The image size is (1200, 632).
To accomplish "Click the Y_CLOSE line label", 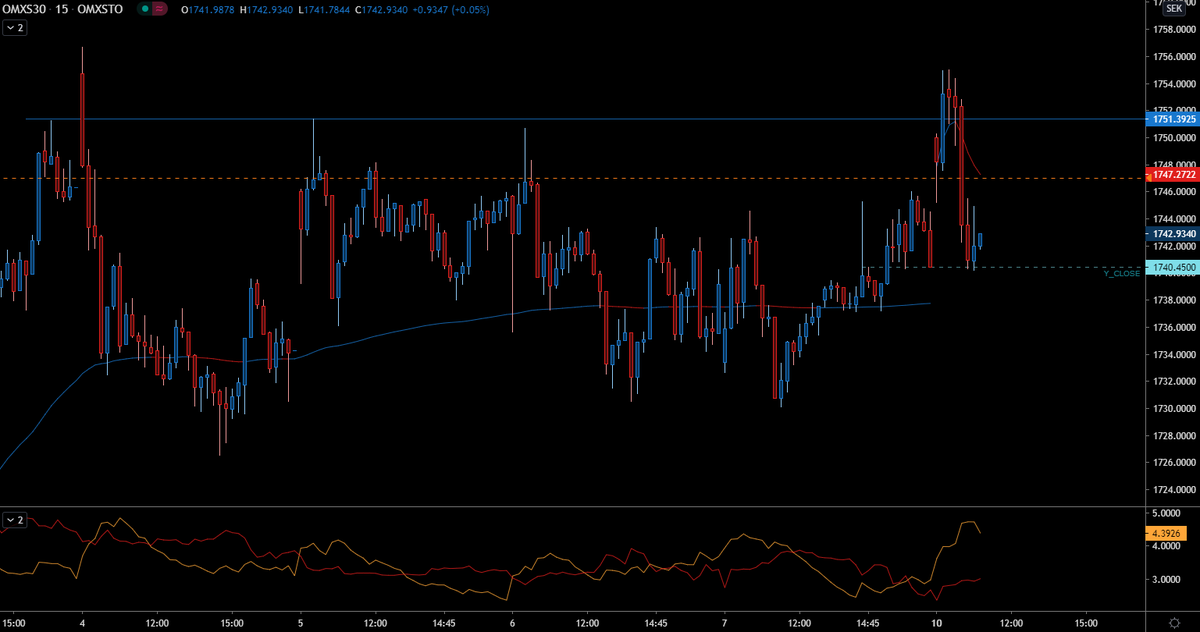I will click(x=1121, y=273).
